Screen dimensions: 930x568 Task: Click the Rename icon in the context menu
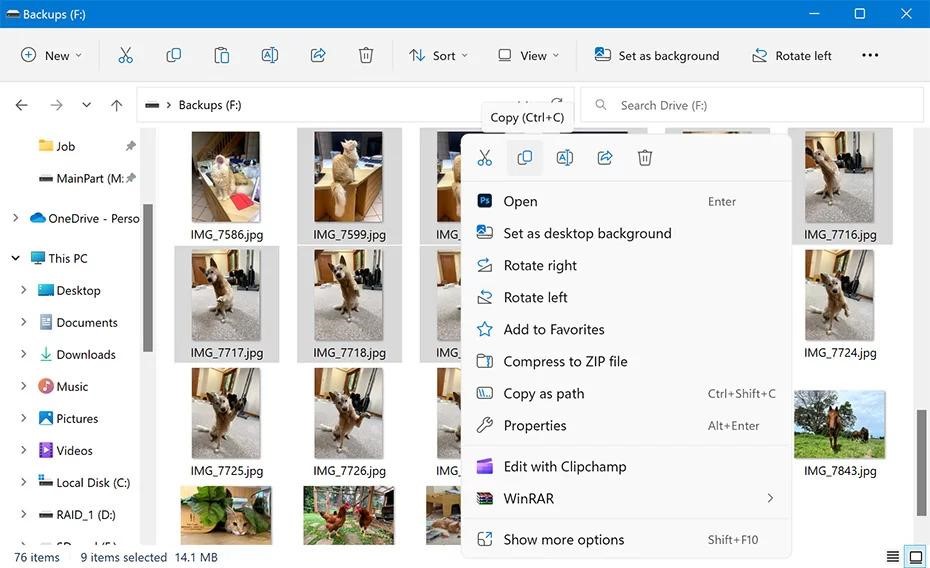coord(565,158)
